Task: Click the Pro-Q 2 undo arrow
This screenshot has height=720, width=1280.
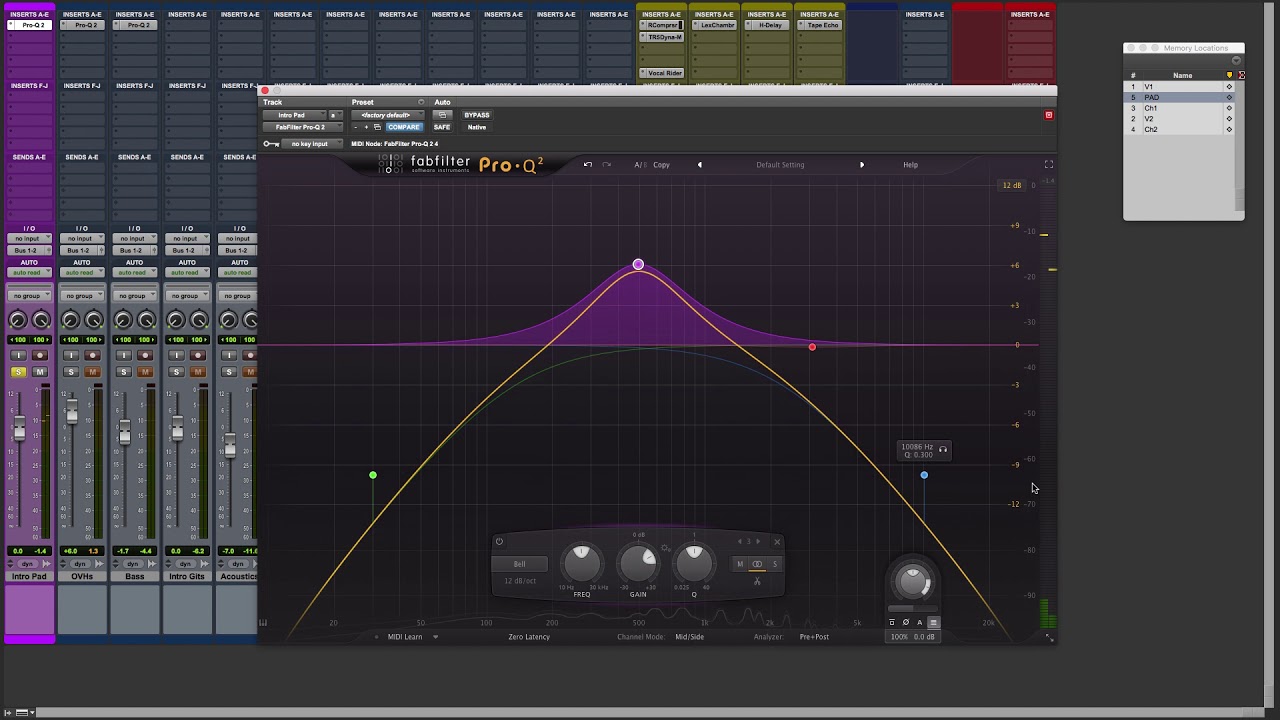Action: 588,164
